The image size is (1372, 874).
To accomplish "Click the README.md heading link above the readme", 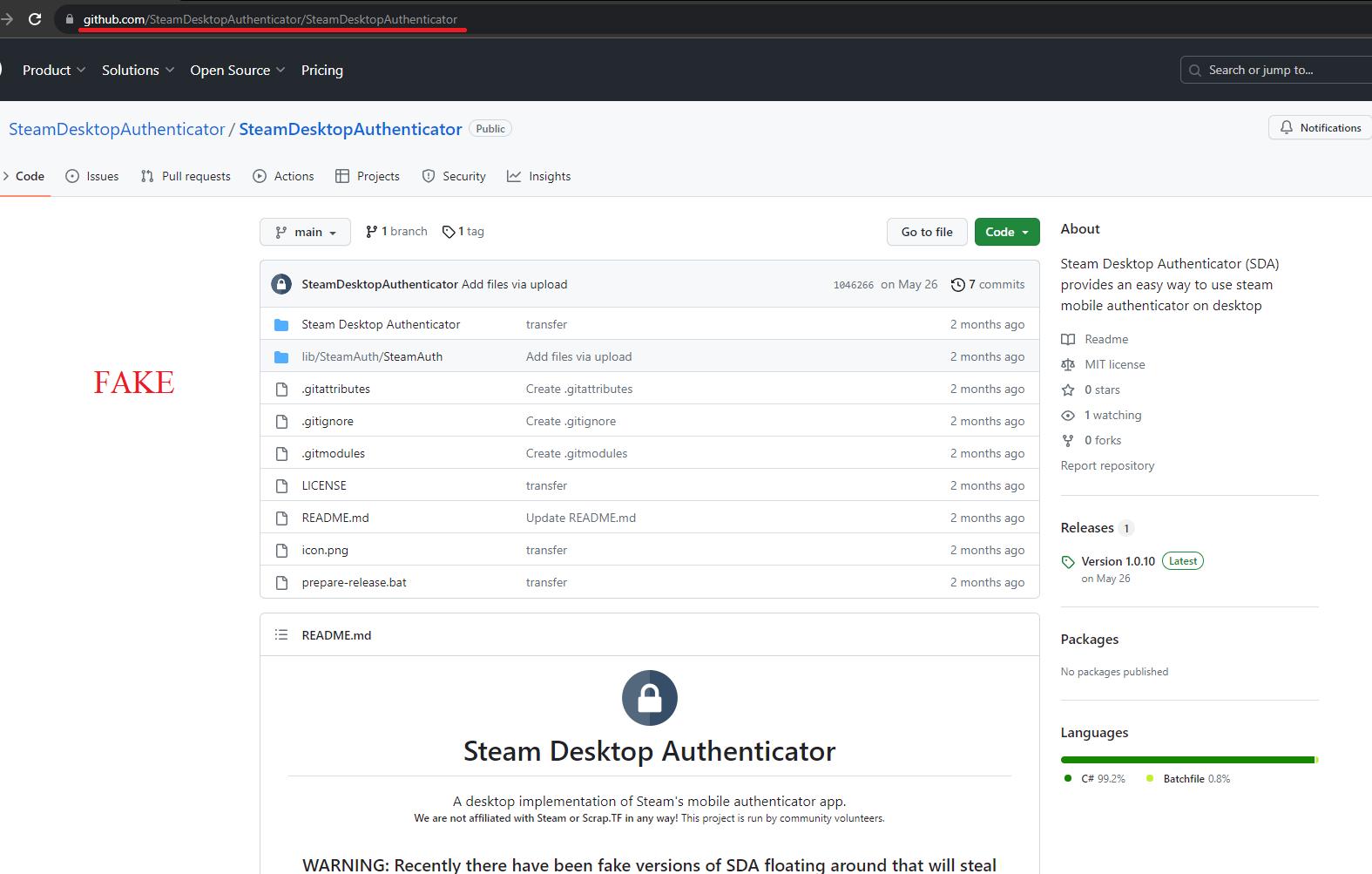I will [x=336, y=635].
